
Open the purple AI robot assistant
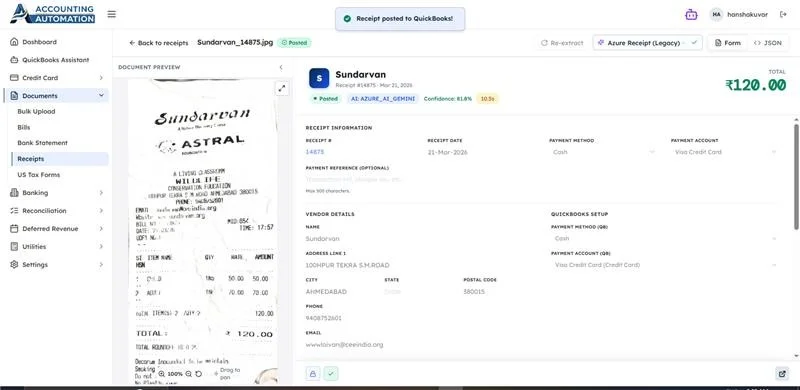point(691,15)
